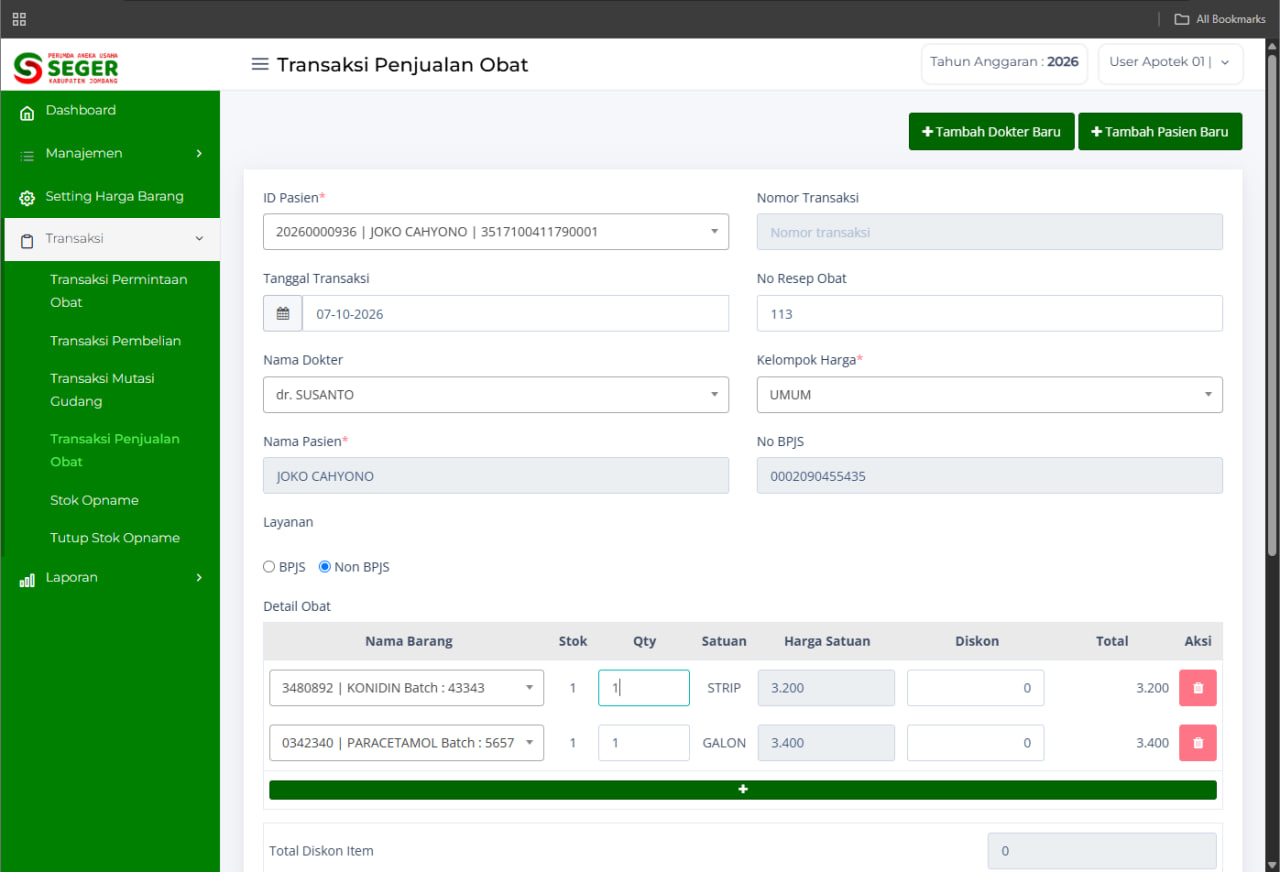Click the calendar icon beside Tanggal Transaksi
Screen dimensions: 1280x872
(x=283, y=314)
